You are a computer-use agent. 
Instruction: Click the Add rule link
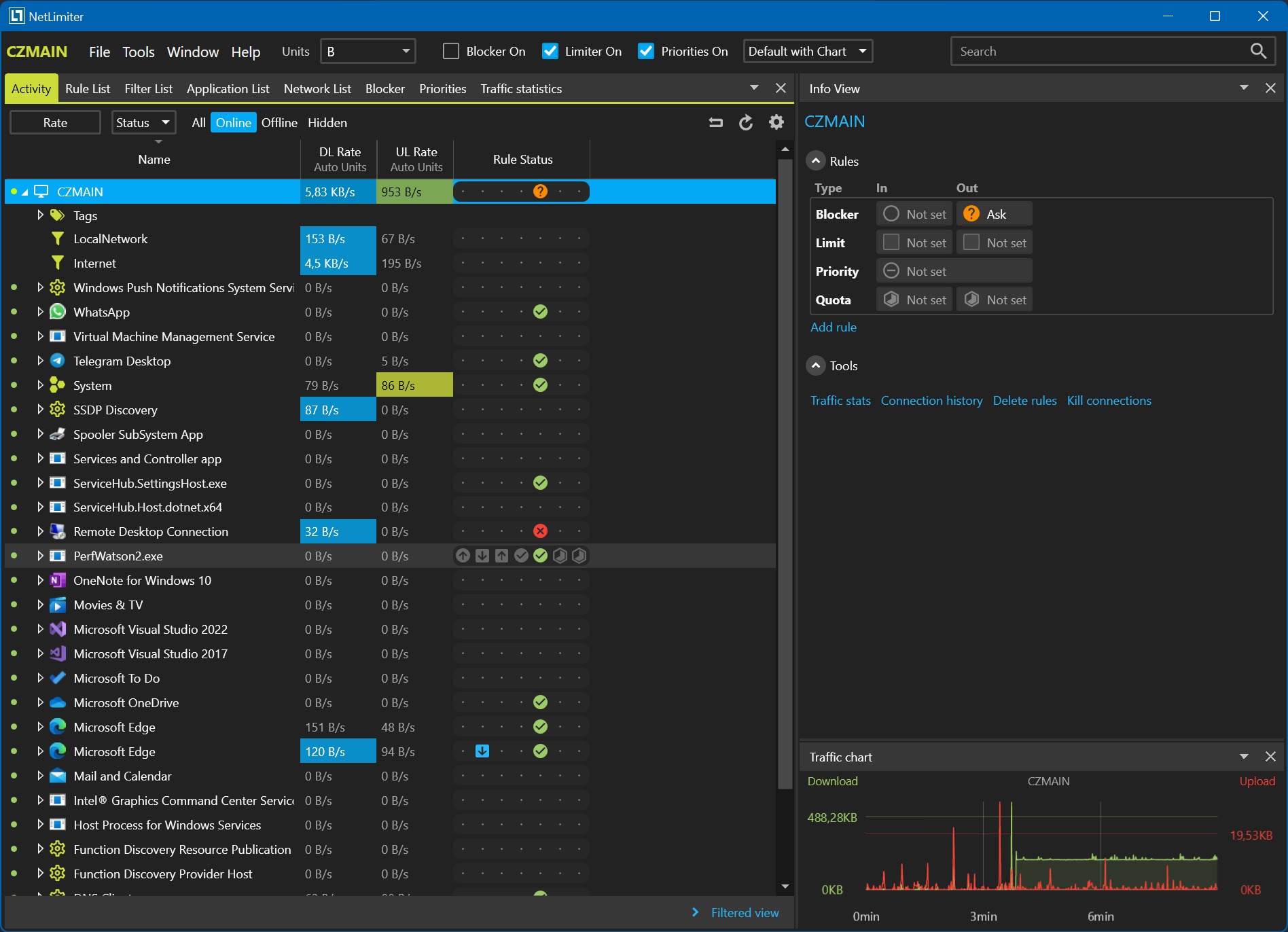click(834, 327)
